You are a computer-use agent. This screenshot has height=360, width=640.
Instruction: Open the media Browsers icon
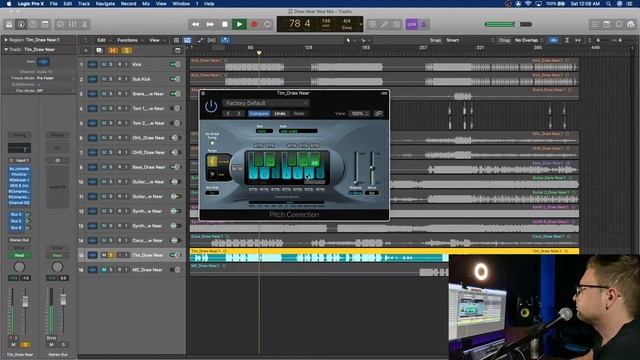pos(631,24)
